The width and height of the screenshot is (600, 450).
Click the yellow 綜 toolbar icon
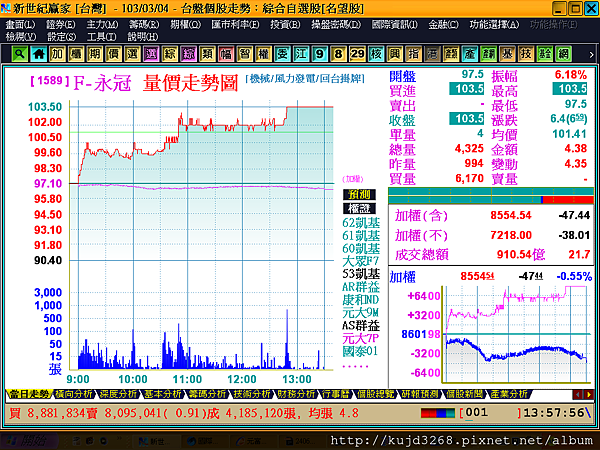click(170, 54)
